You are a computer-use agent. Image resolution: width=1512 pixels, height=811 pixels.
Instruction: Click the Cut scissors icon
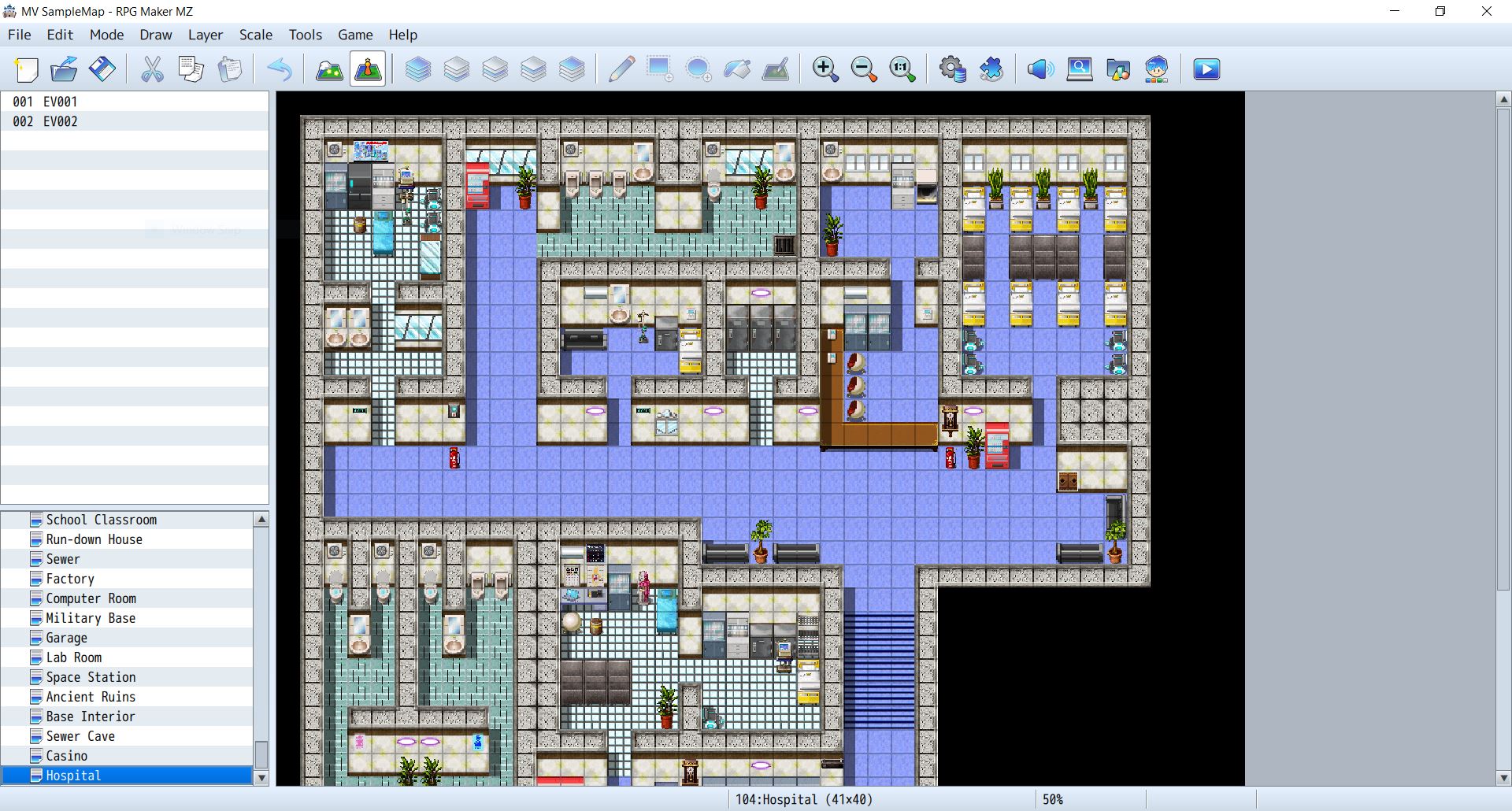(152, 69)
